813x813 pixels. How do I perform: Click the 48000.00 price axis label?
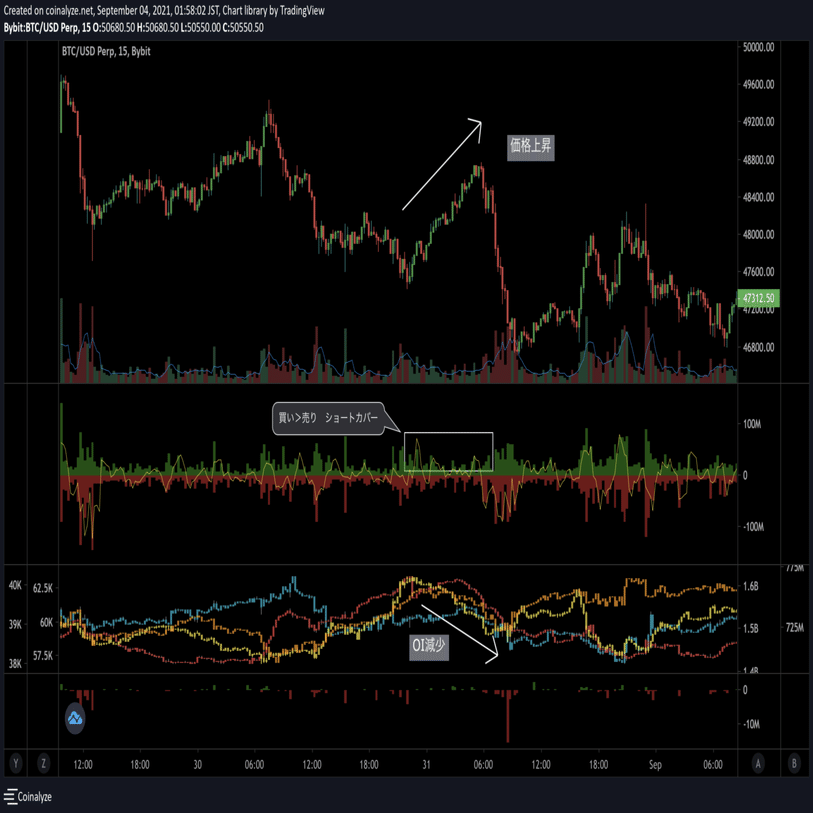pyautogui.click(x=758, y=234)
